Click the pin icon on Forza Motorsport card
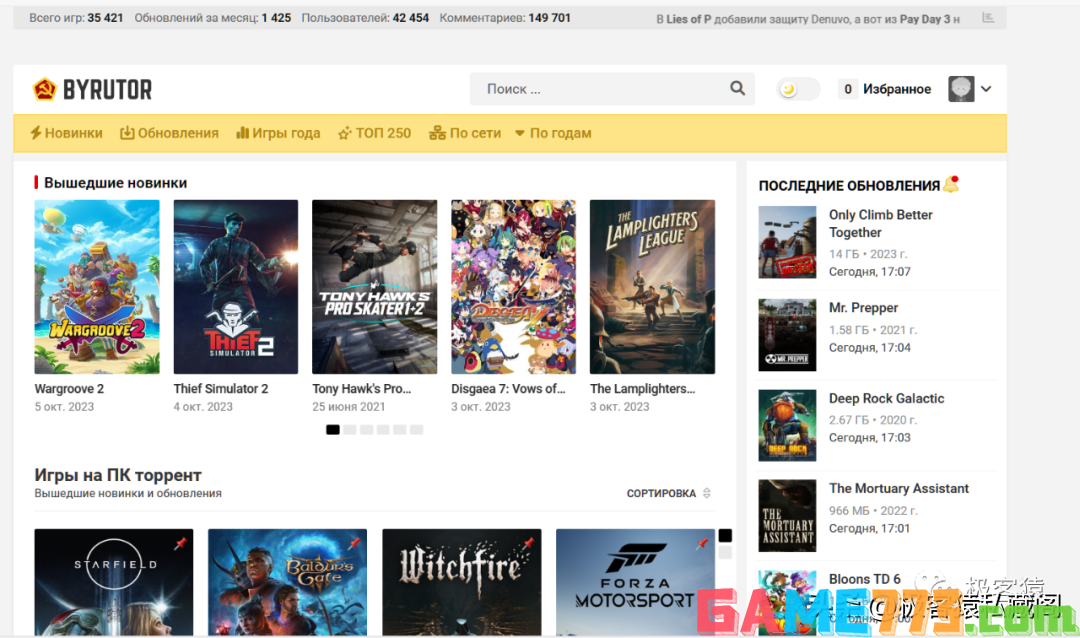 (702, 544)
